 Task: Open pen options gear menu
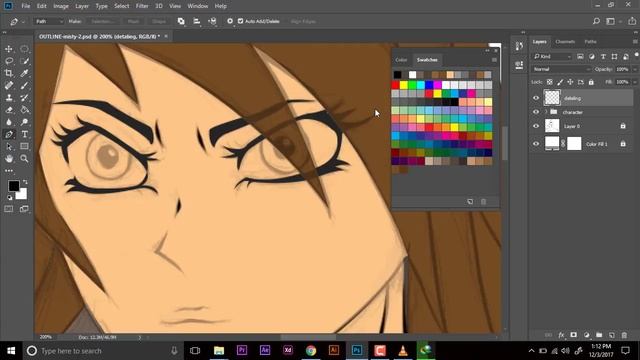pos(230,21)
